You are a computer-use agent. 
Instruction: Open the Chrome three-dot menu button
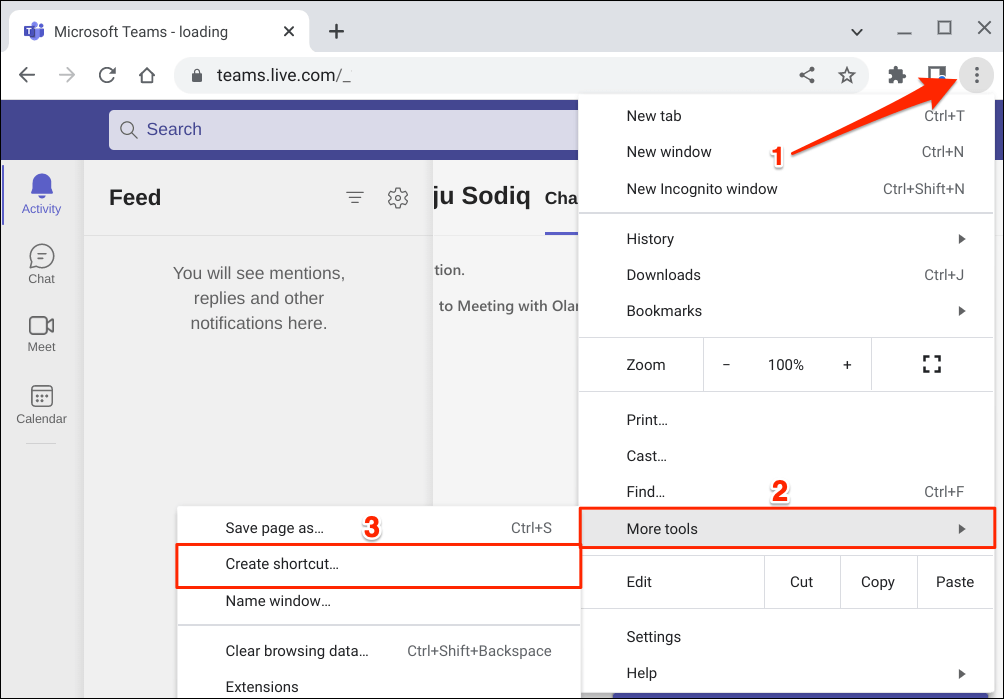pos(976,75)
